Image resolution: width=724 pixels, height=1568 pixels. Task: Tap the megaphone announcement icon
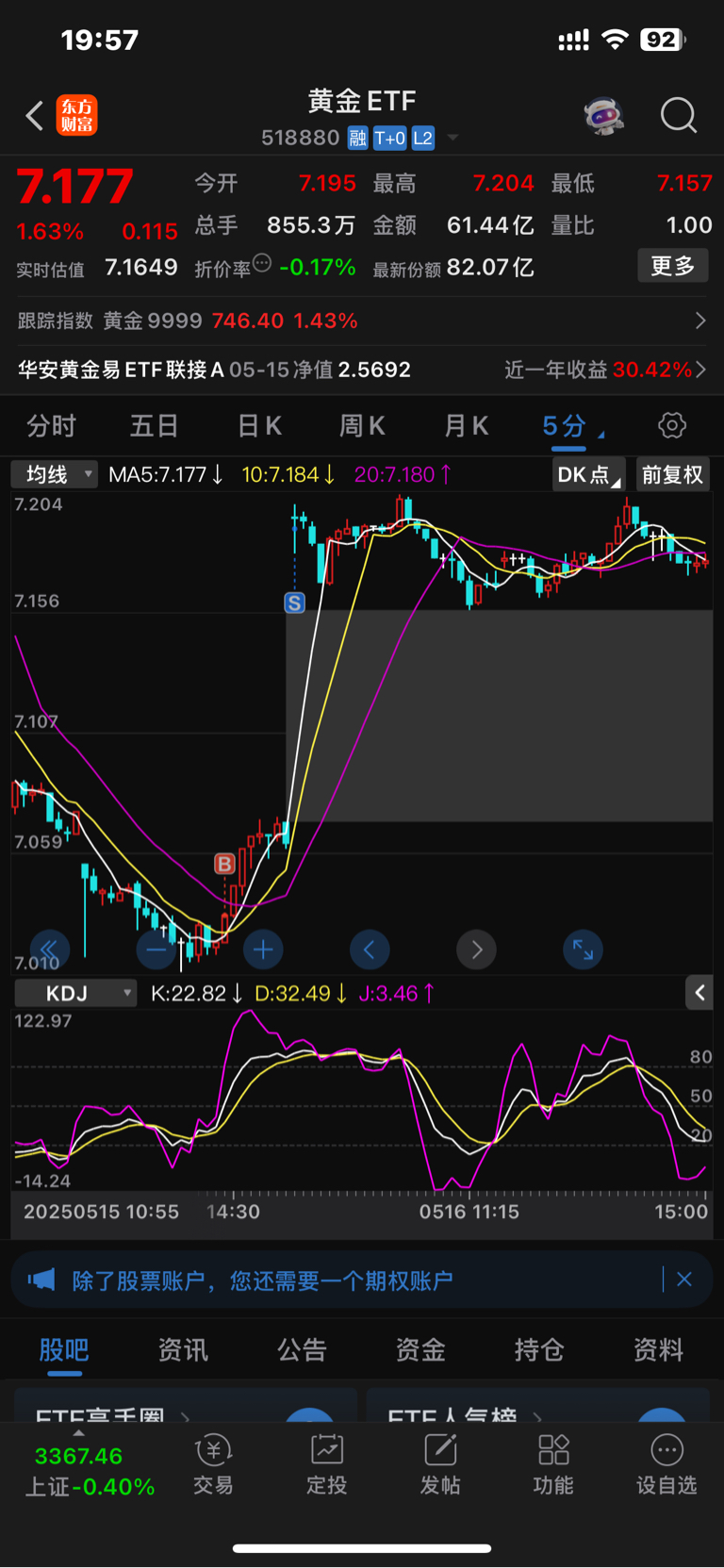(x=41, y=1279)
